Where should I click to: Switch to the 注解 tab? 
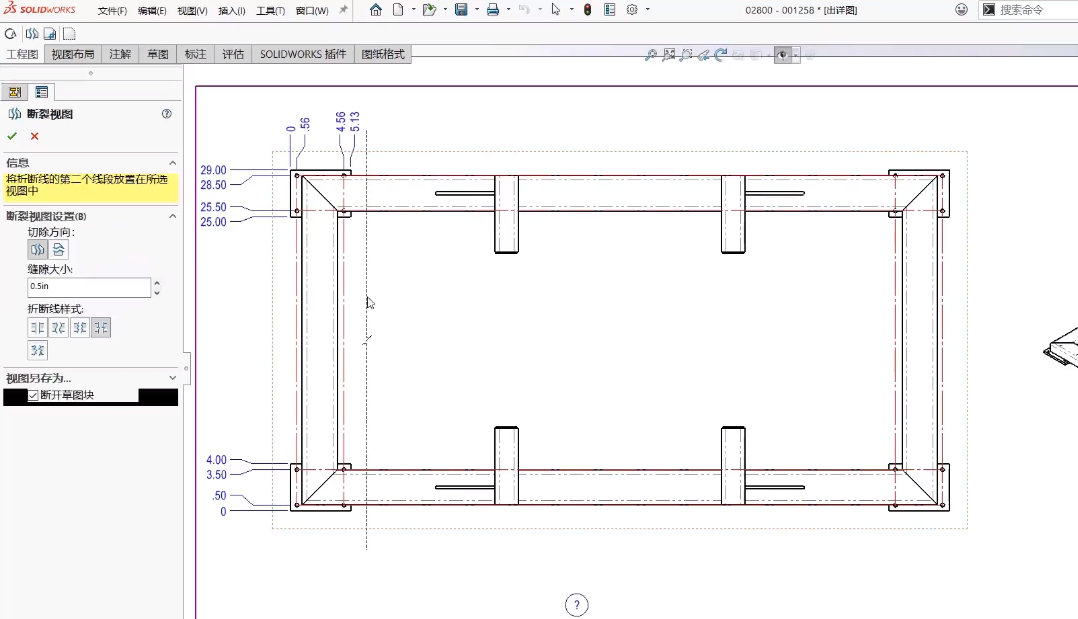pyautogui.click(x=120, y=54)
